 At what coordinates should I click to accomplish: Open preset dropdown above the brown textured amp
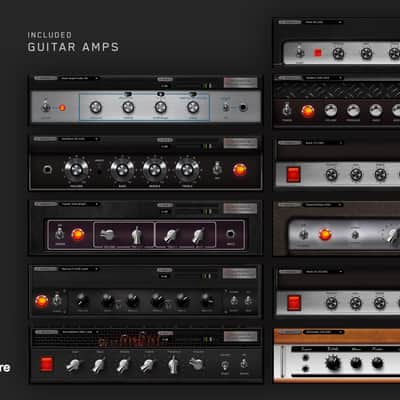[x=323, y=205]
